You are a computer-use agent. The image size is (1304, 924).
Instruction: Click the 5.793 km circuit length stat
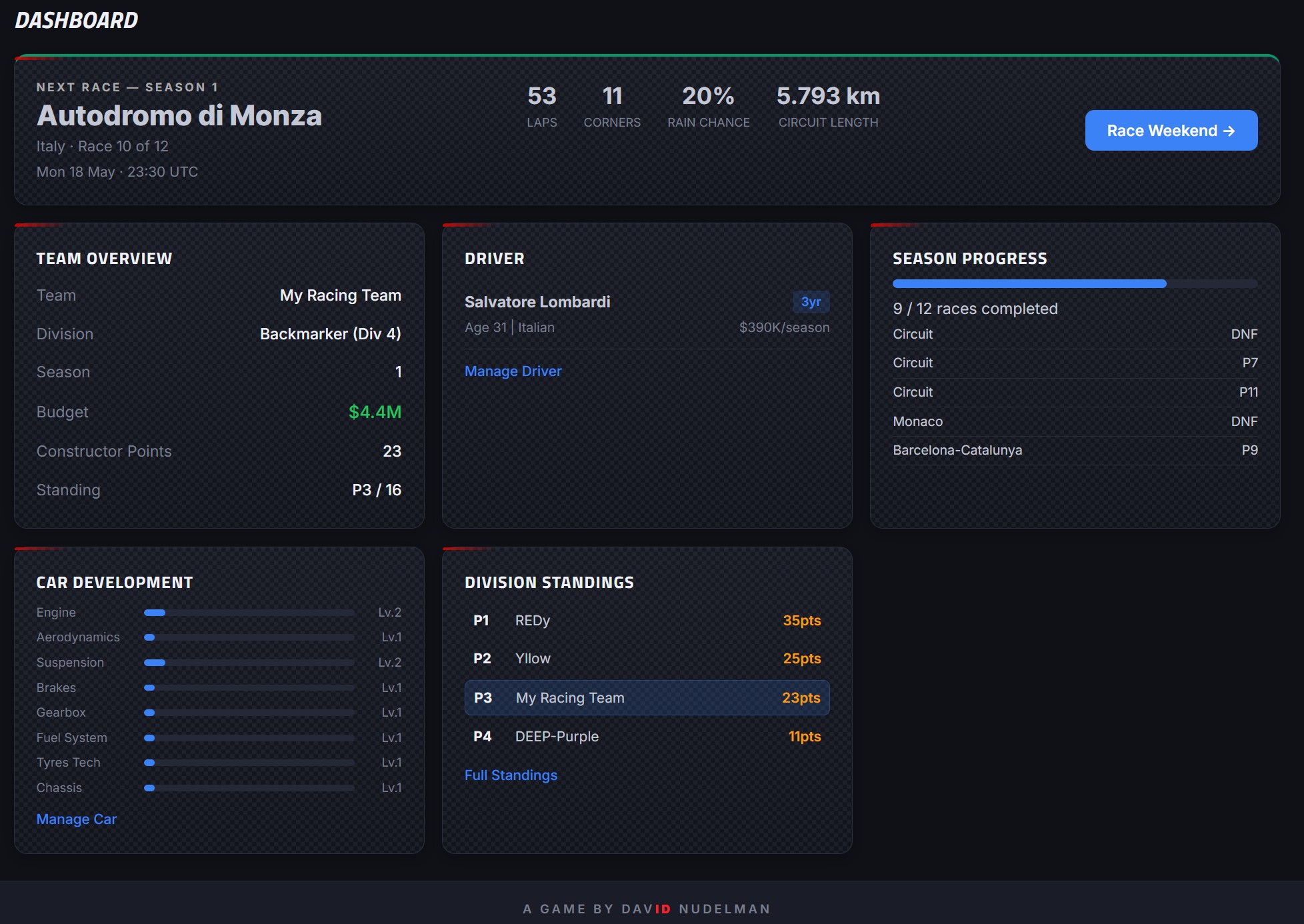point(828,107)
